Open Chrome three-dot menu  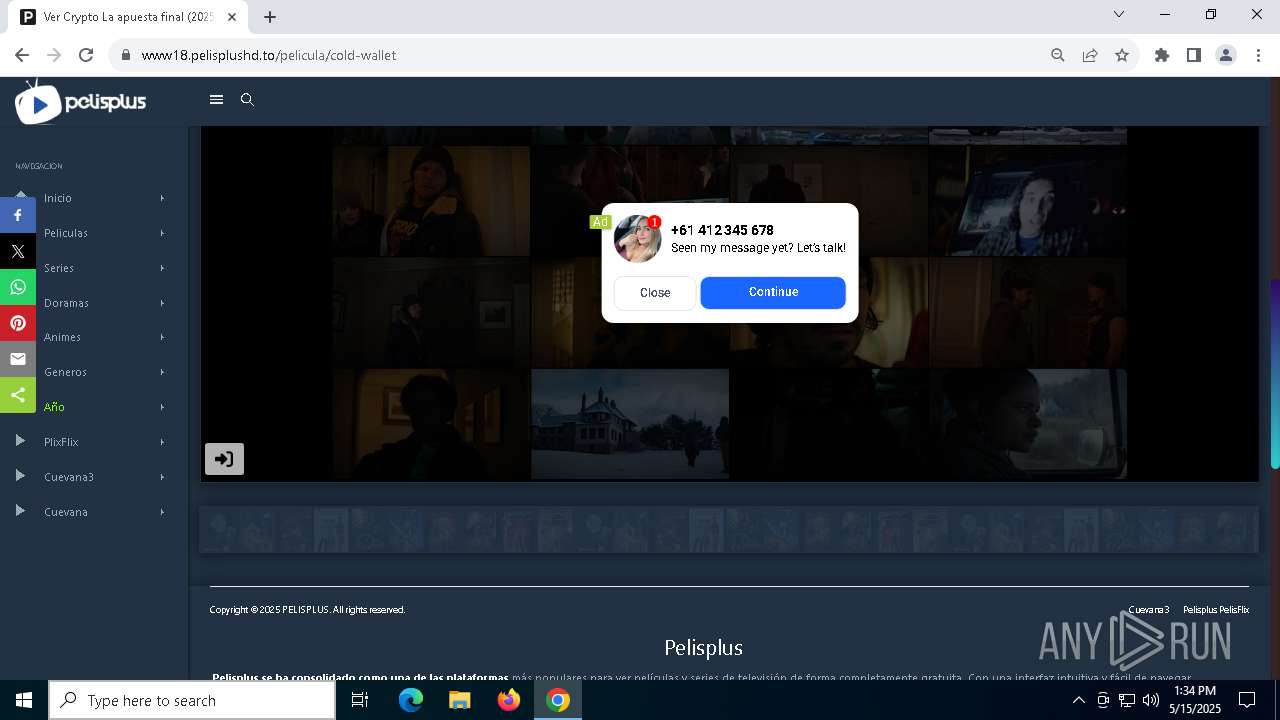(1258, 55)
